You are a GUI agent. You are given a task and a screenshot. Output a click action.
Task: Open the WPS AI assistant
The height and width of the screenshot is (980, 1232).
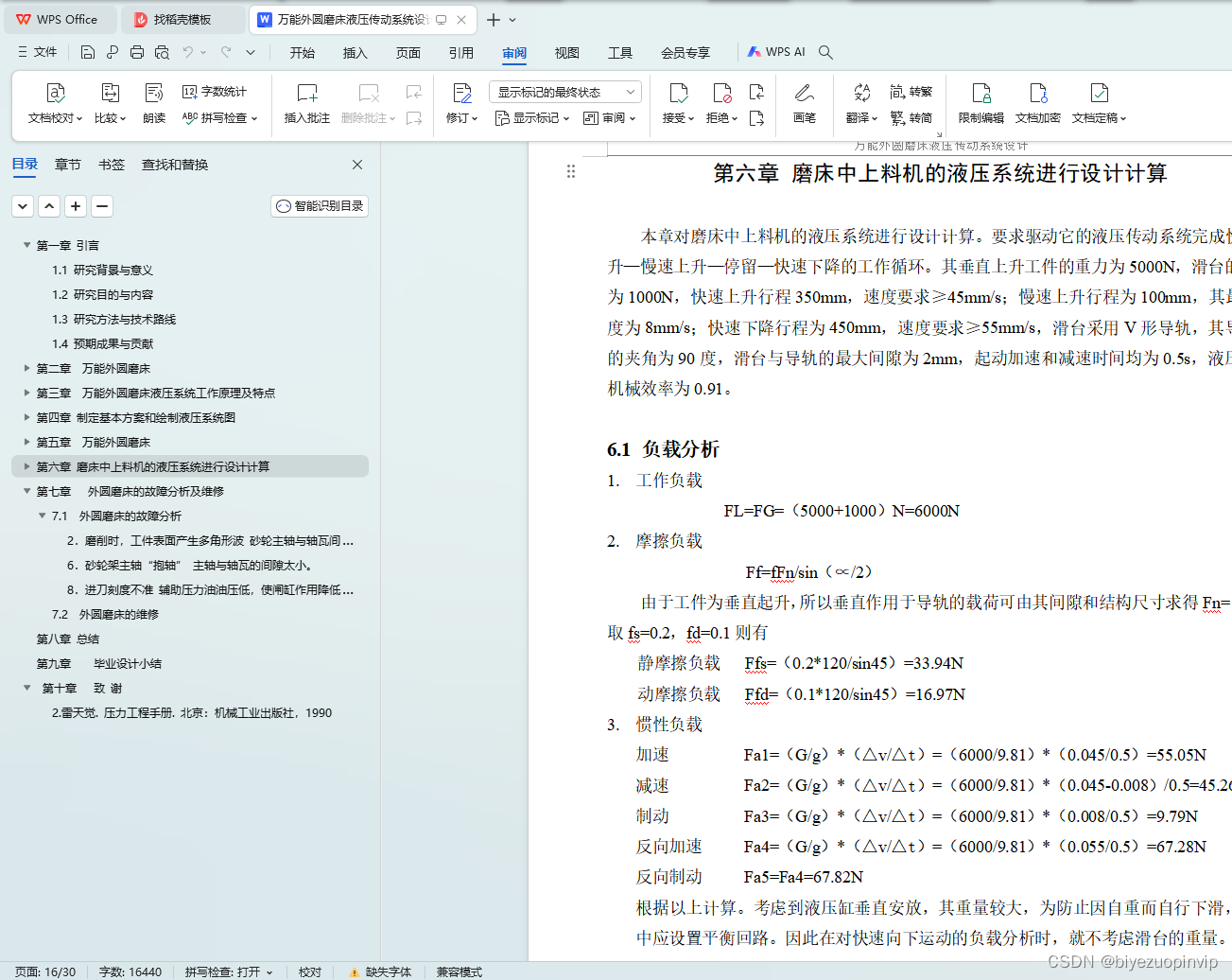coord(776,52)
